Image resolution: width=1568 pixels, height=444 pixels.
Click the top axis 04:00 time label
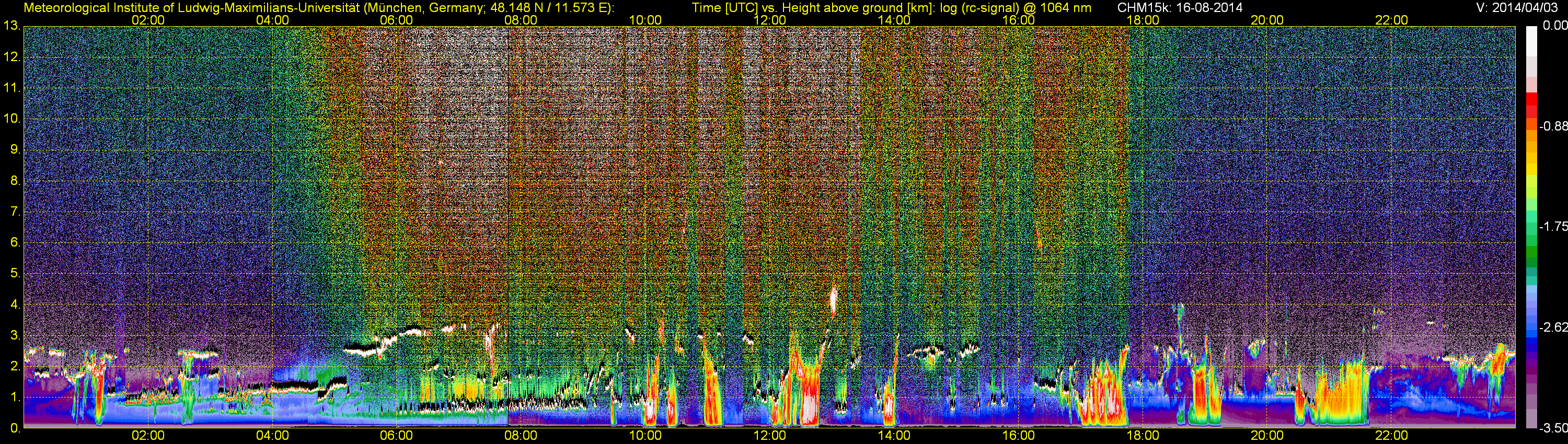pos(272,20)
